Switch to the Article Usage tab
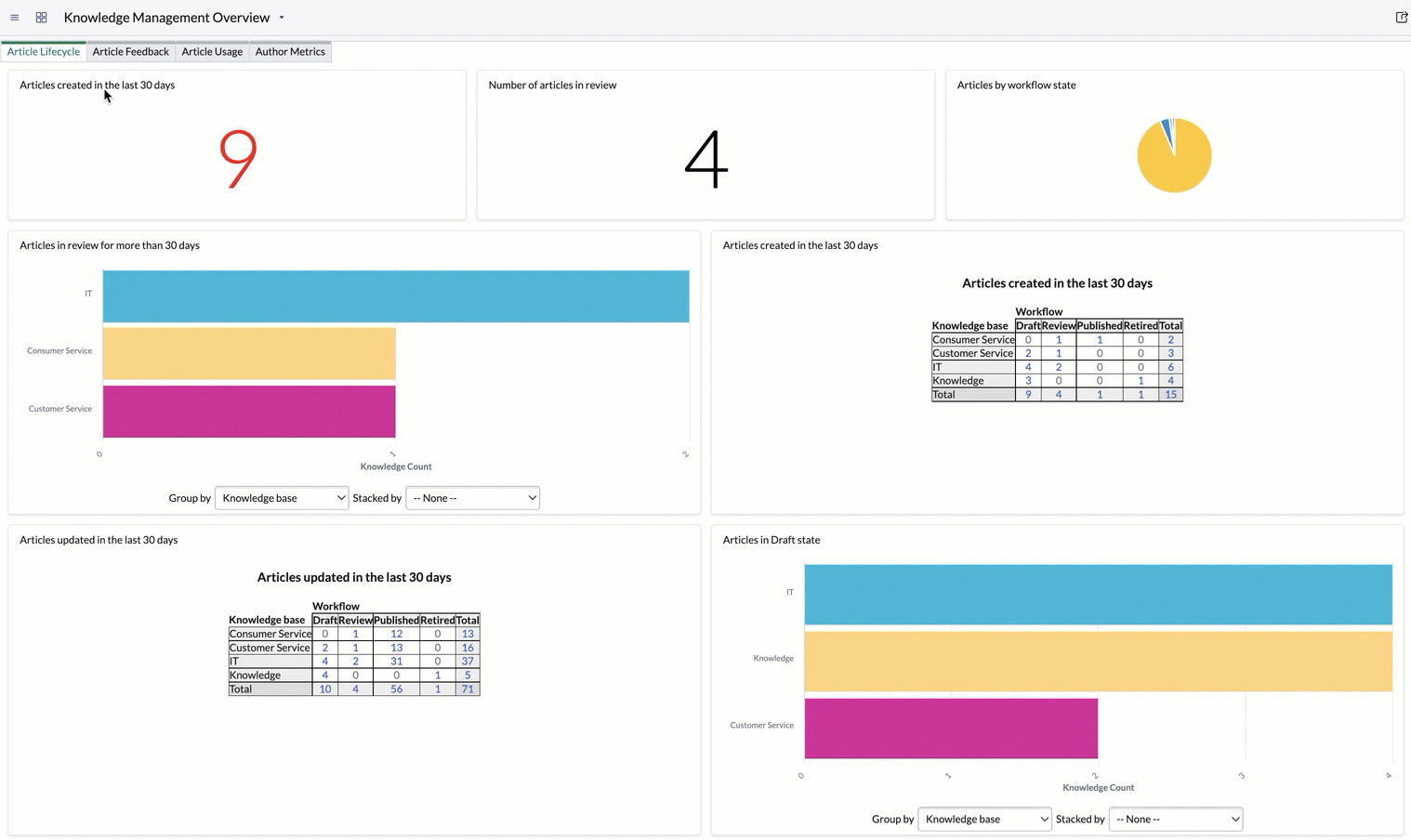 pos(212,52)
